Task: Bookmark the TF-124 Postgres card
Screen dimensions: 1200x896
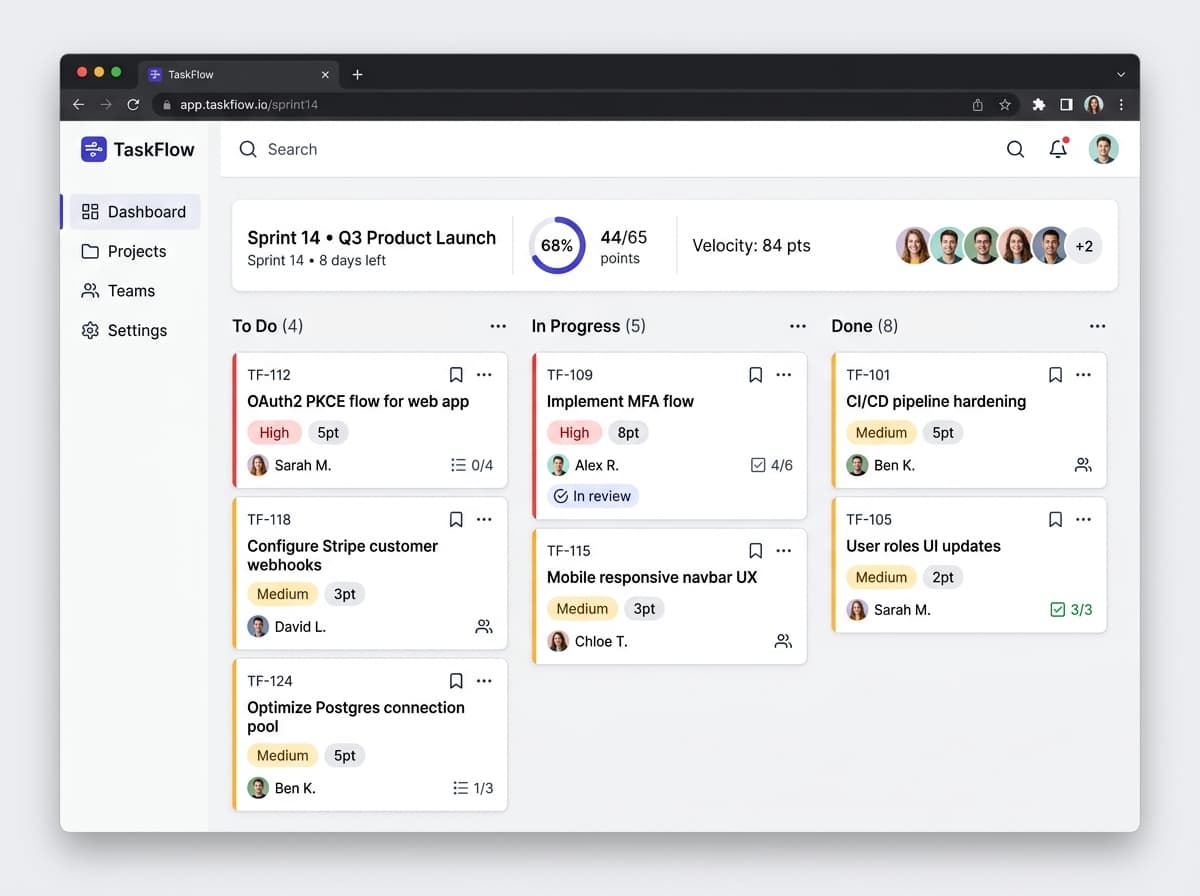Action: (x=456, y=681)
